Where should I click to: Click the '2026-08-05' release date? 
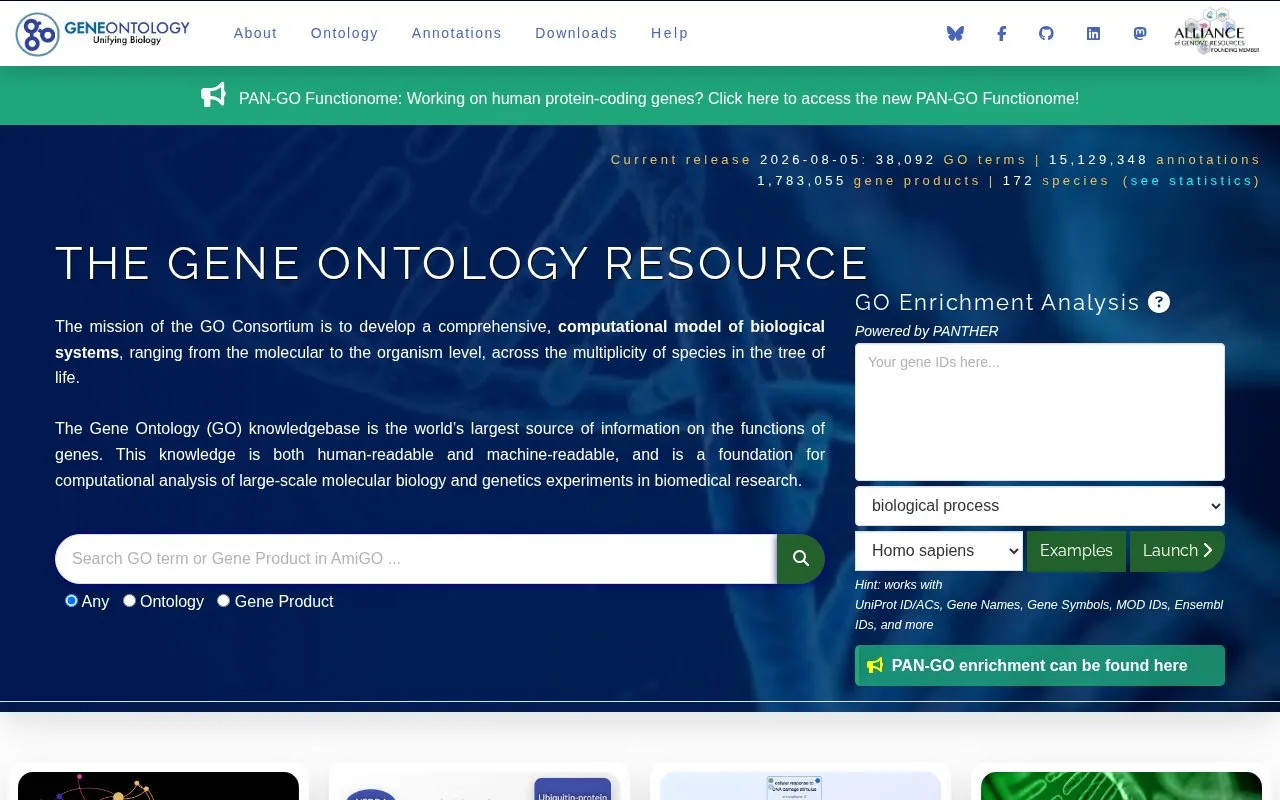pos(812,160)
